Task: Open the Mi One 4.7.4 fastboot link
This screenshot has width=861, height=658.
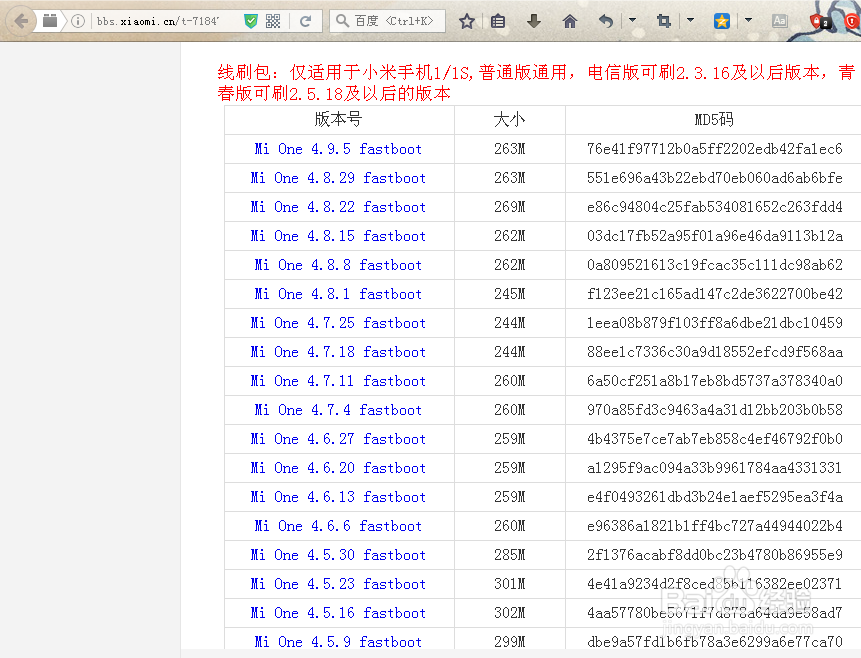Action: pyautogui.click(x=338, y=410)
